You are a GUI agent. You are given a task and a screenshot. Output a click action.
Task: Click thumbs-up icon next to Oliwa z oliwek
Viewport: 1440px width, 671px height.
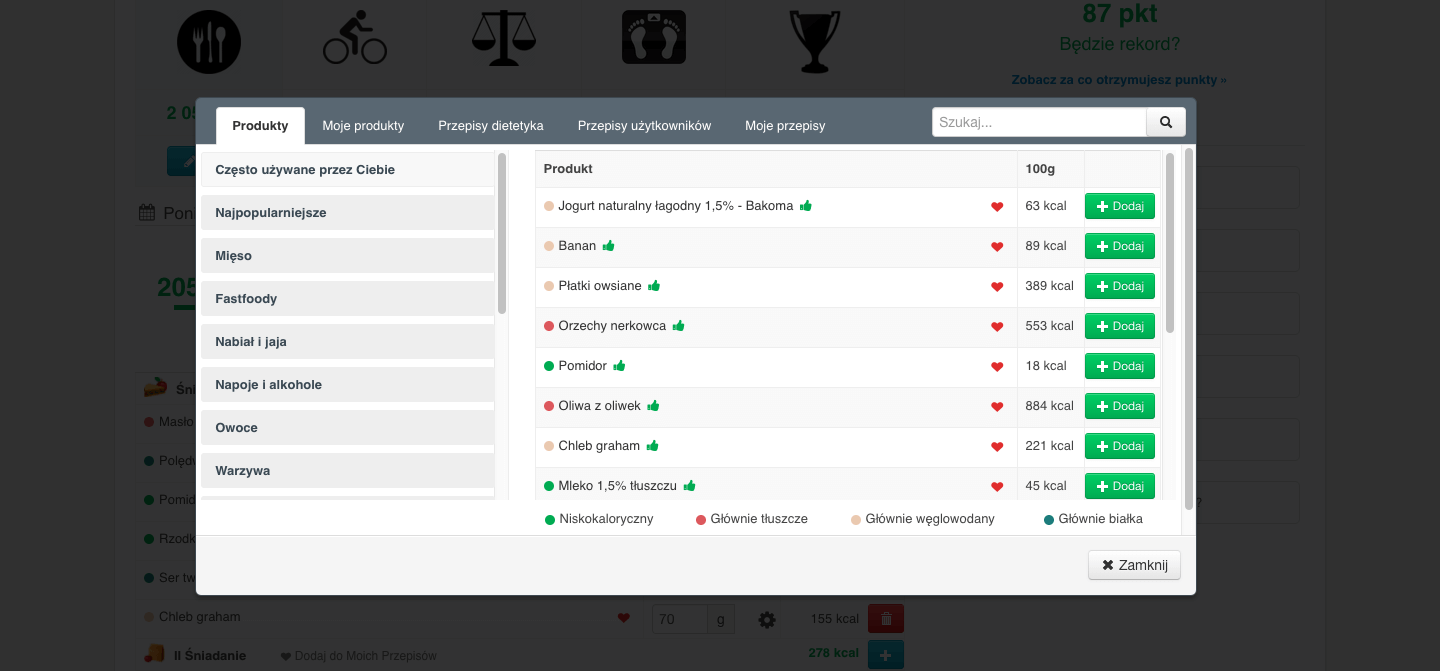point(654,405)
